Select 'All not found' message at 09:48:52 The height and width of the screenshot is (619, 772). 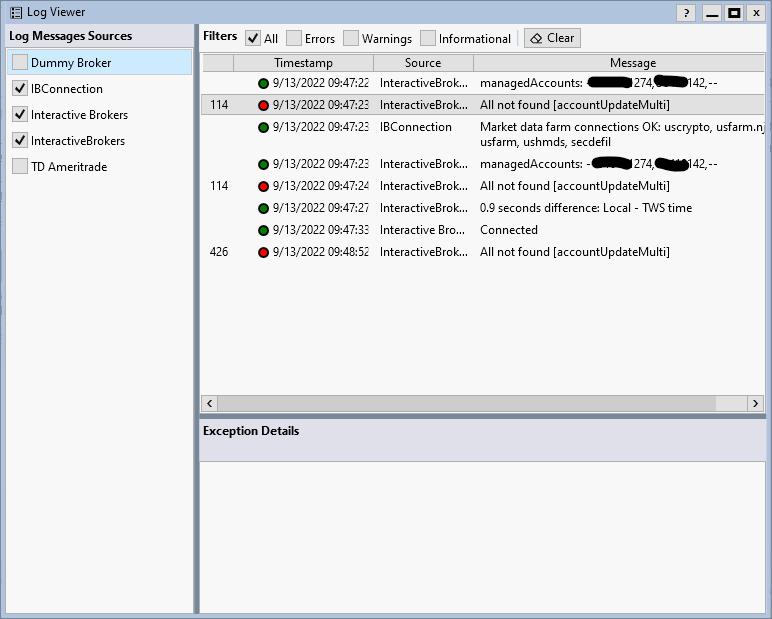point(575,252)
